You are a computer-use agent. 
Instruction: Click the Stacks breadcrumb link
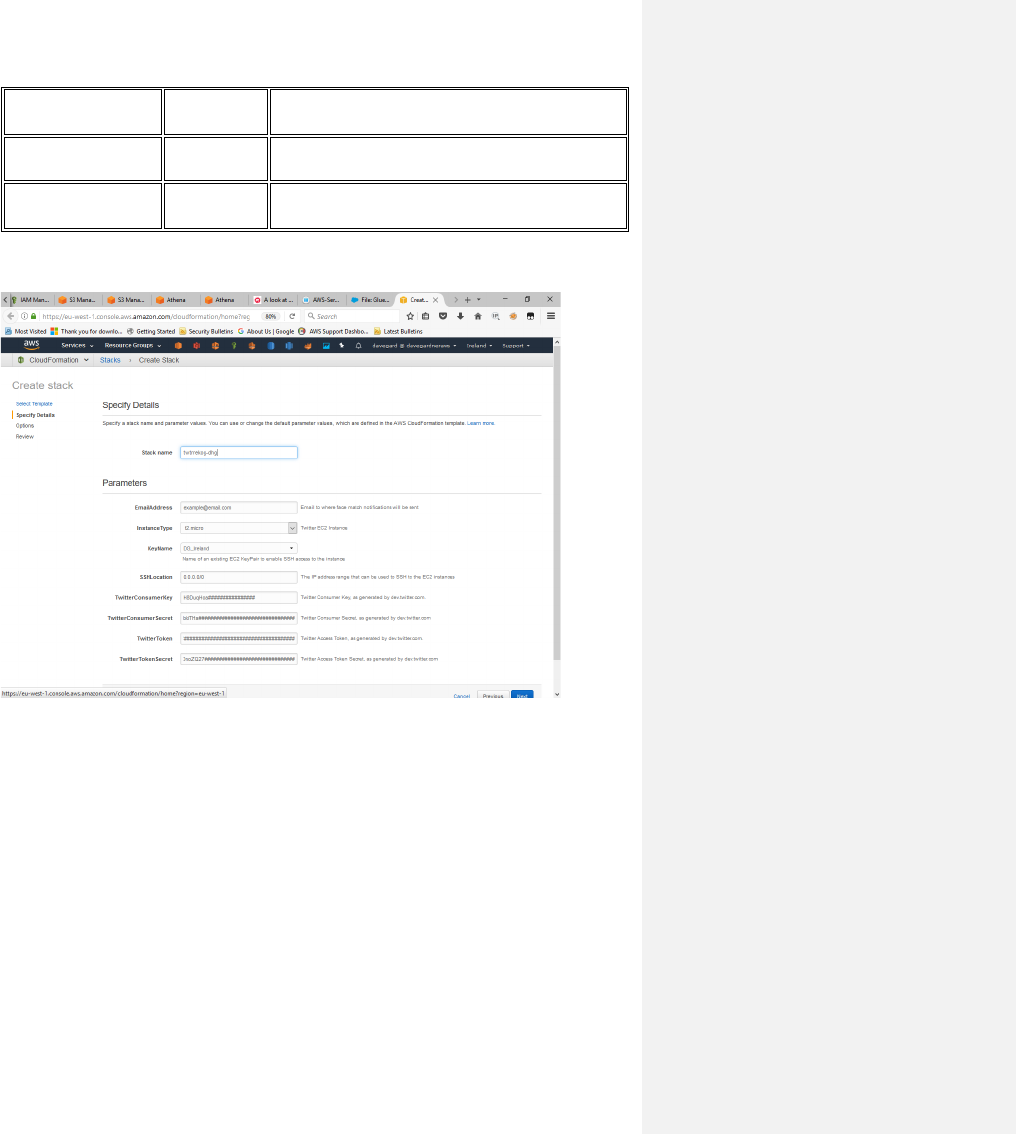pos(110,359)
